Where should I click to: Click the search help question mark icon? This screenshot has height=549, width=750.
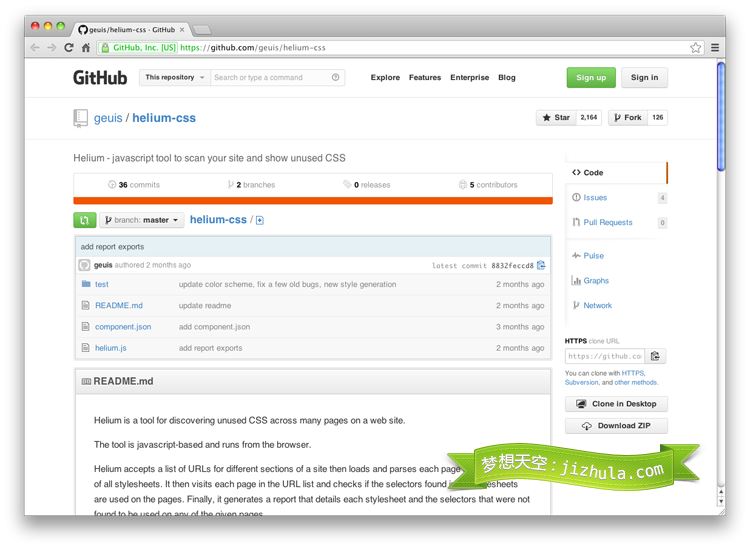point(335,77)
